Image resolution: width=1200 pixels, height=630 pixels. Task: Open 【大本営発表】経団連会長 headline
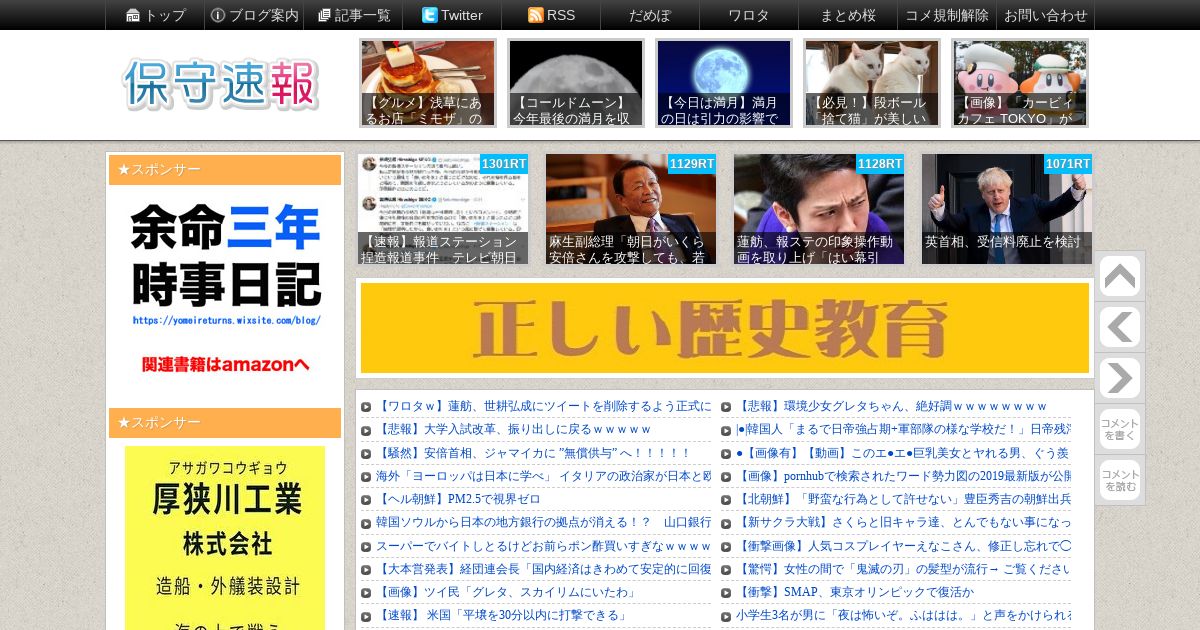[x=543, y=569]
